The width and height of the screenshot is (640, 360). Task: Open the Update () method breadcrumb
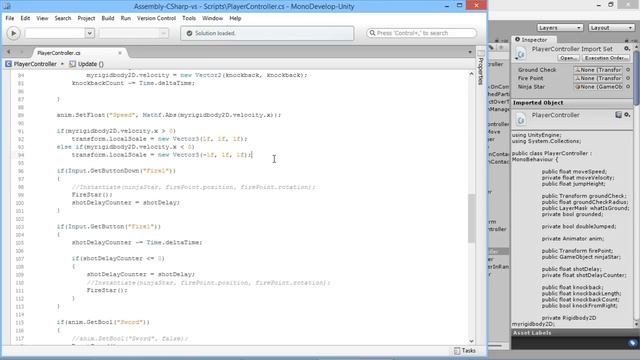[91, 64]
